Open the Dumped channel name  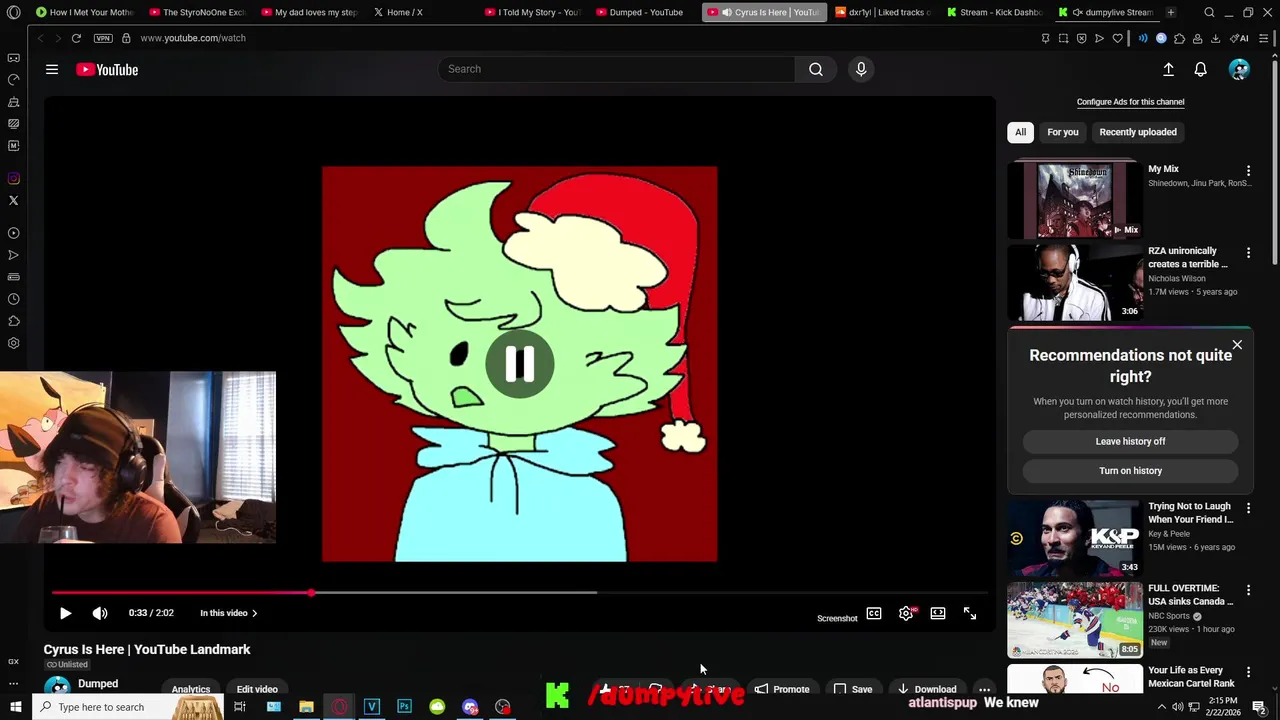pos(98,684)
